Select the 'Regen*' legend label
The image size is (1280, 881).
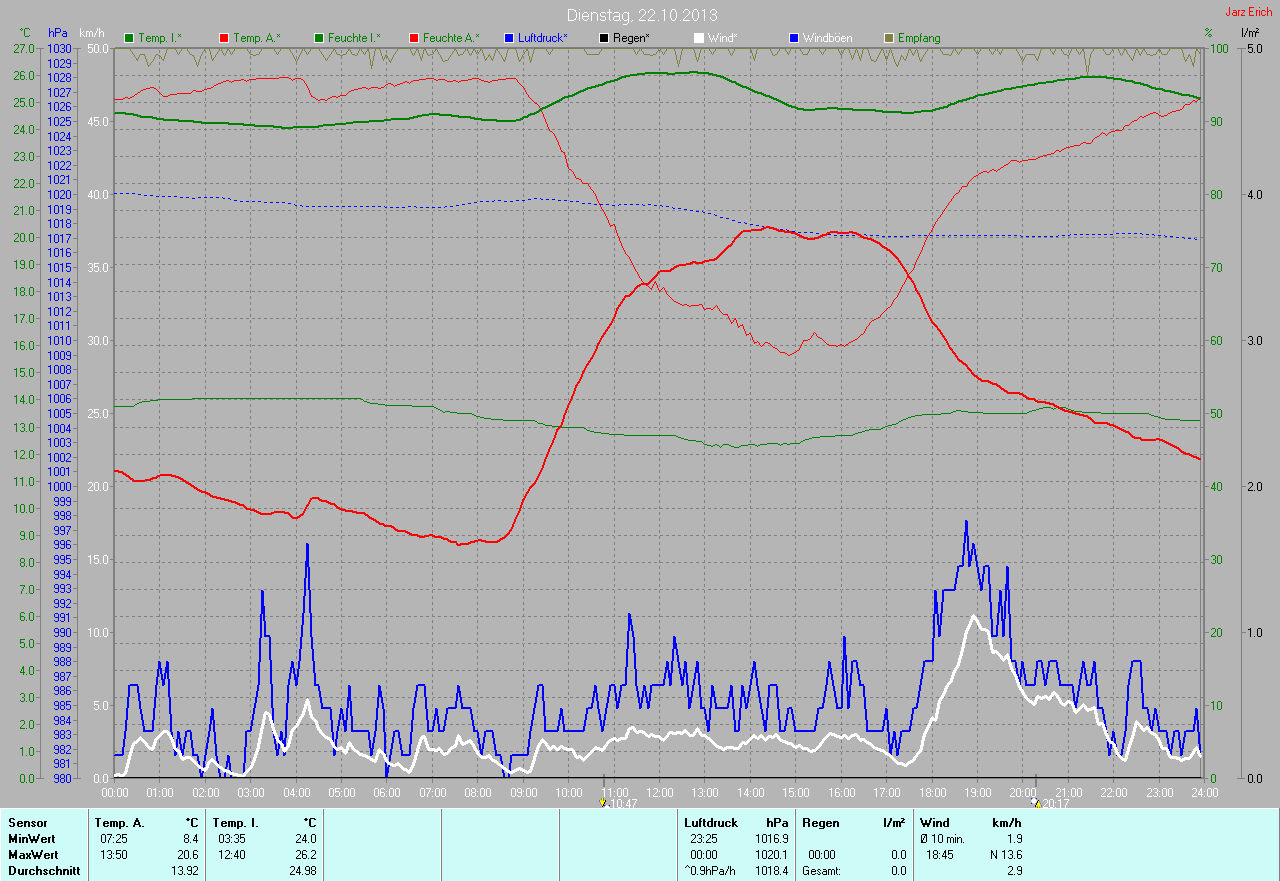pyautogui.click(x=632, y=38)
